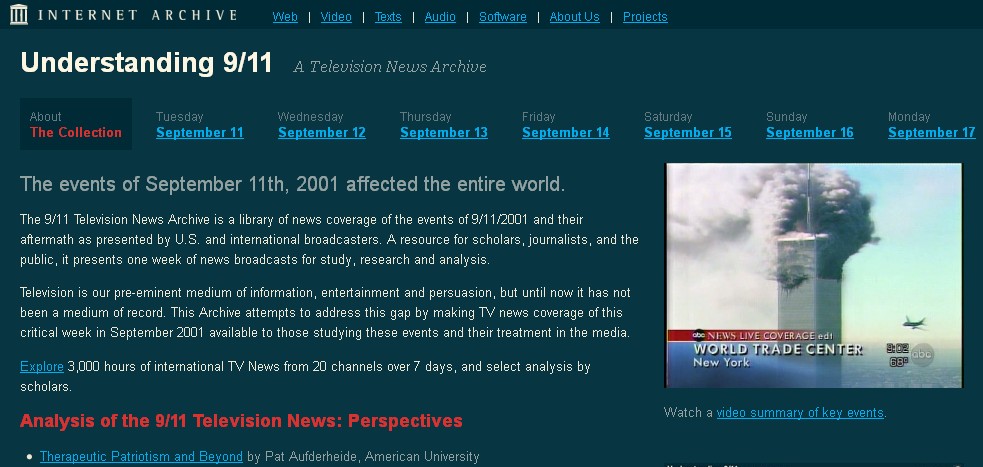Click the World Trade Center news video thumbnail
Image resolution: width=983 pixels, height=467 pixels.
[x=813, y=275]
